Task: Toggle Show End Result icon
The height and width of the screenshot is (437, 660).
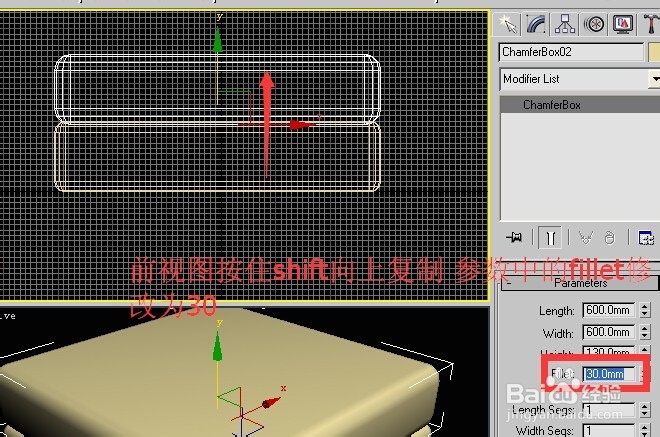Action: click(x=550, y=238)
